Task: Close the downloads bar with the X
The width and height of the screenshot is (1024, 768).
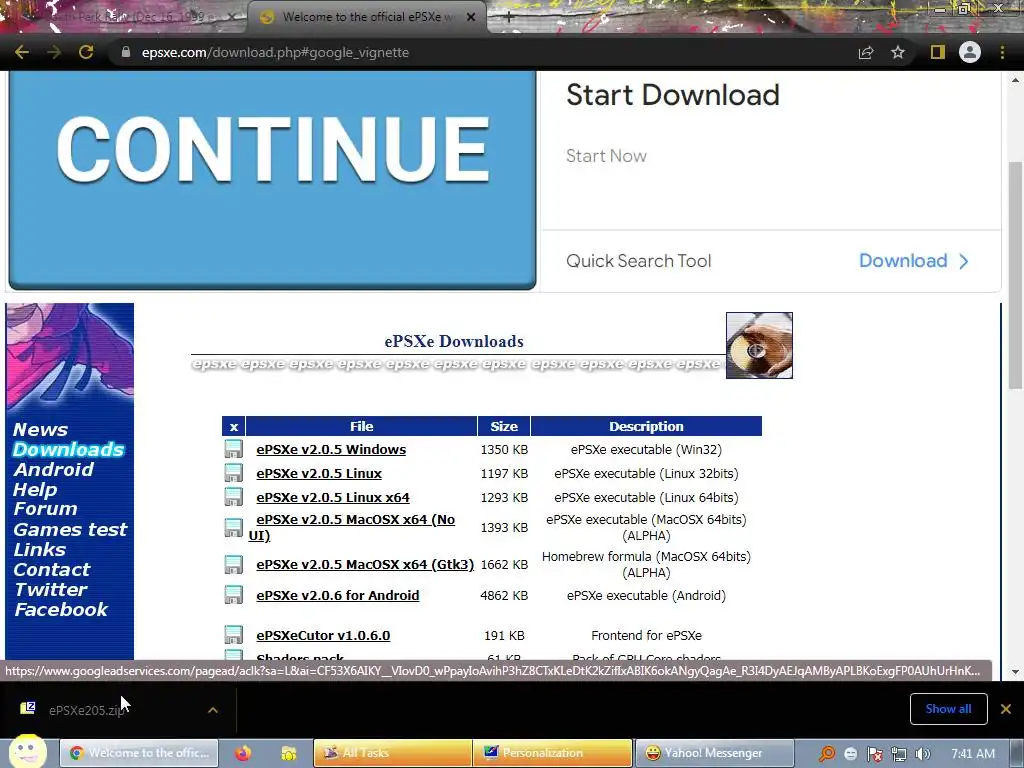Action: 1006,709
